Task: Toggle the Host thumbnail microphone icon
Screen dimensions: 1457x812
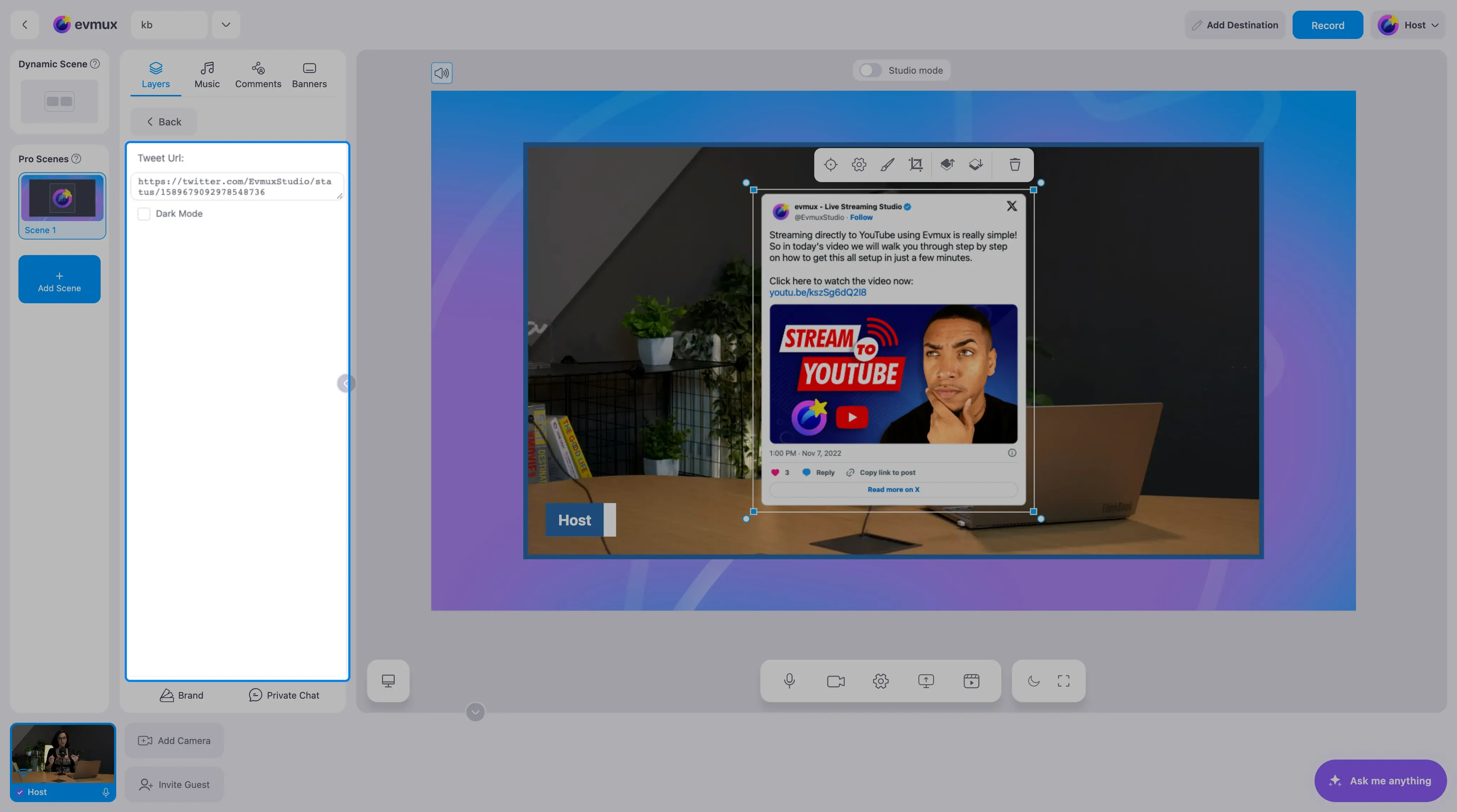Action: [x=106, y=792]
